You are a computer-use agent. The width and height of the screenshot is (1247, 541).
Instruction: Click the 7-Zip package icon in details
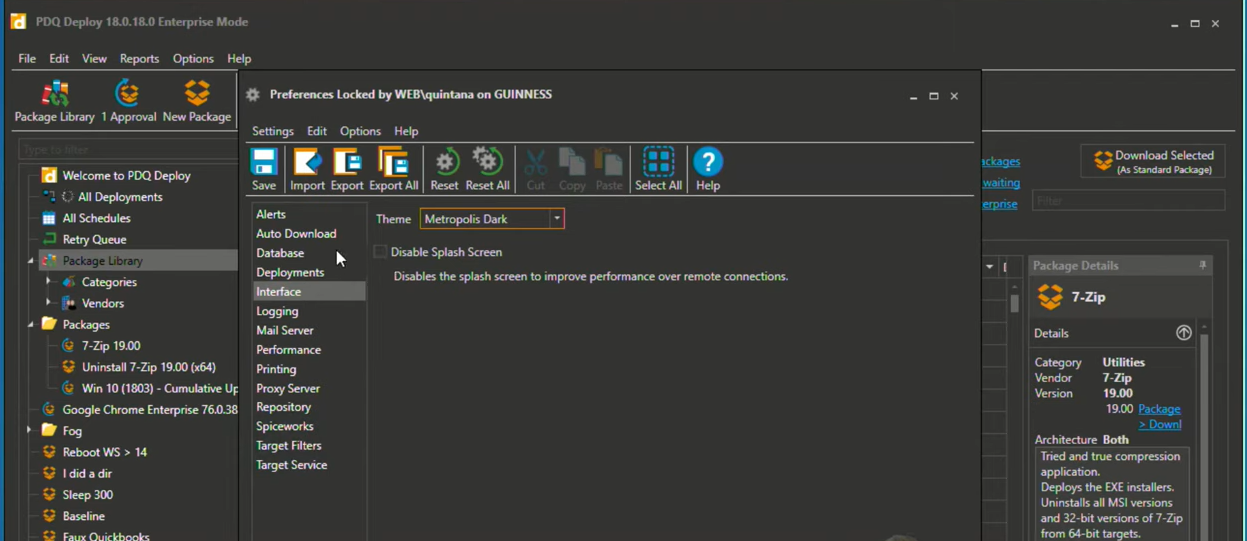tap(1050, 297)
